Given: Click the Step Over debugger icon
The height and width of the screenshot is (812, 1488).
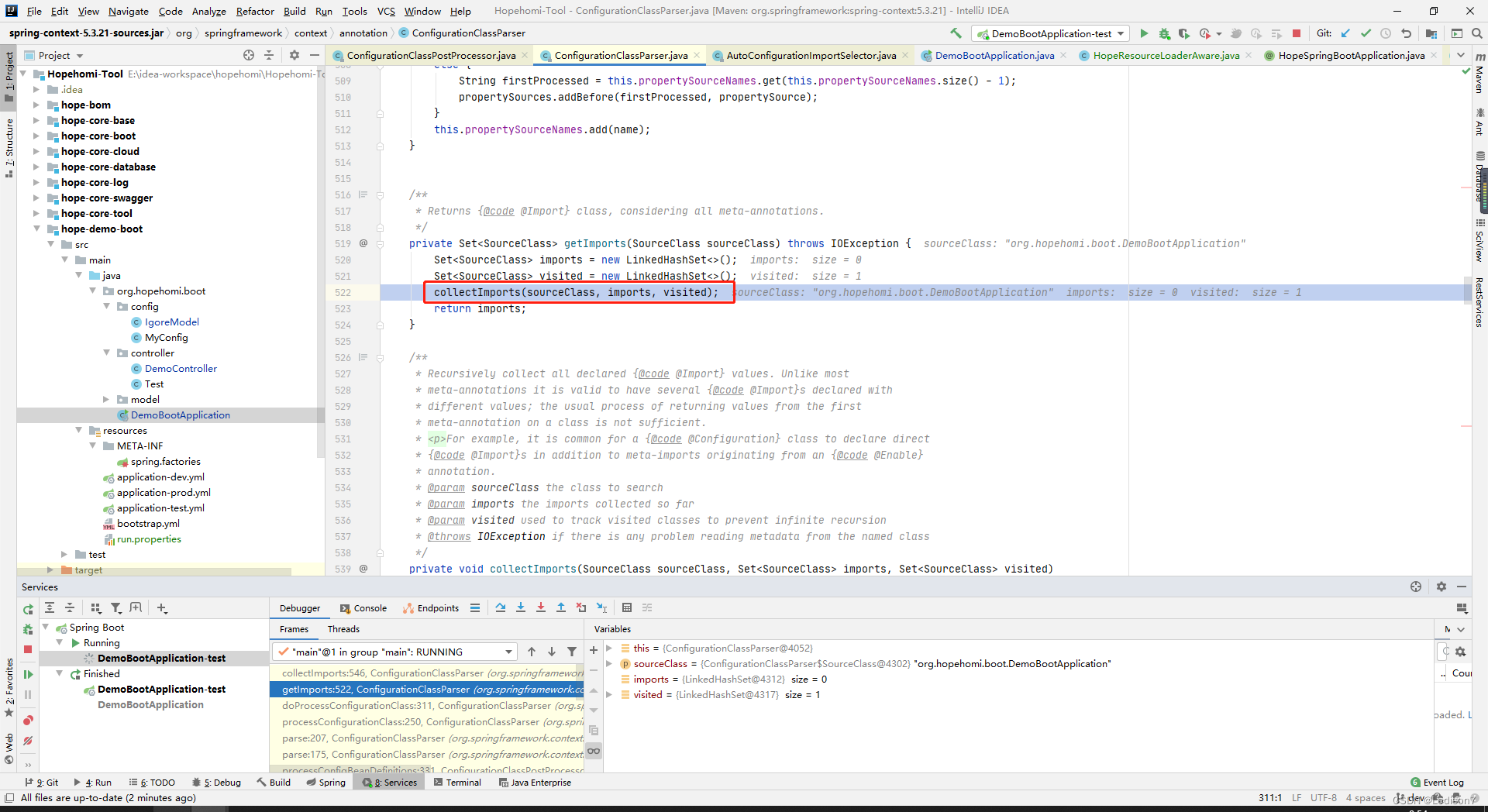Looking at the screenshot, I should (501, 607).
